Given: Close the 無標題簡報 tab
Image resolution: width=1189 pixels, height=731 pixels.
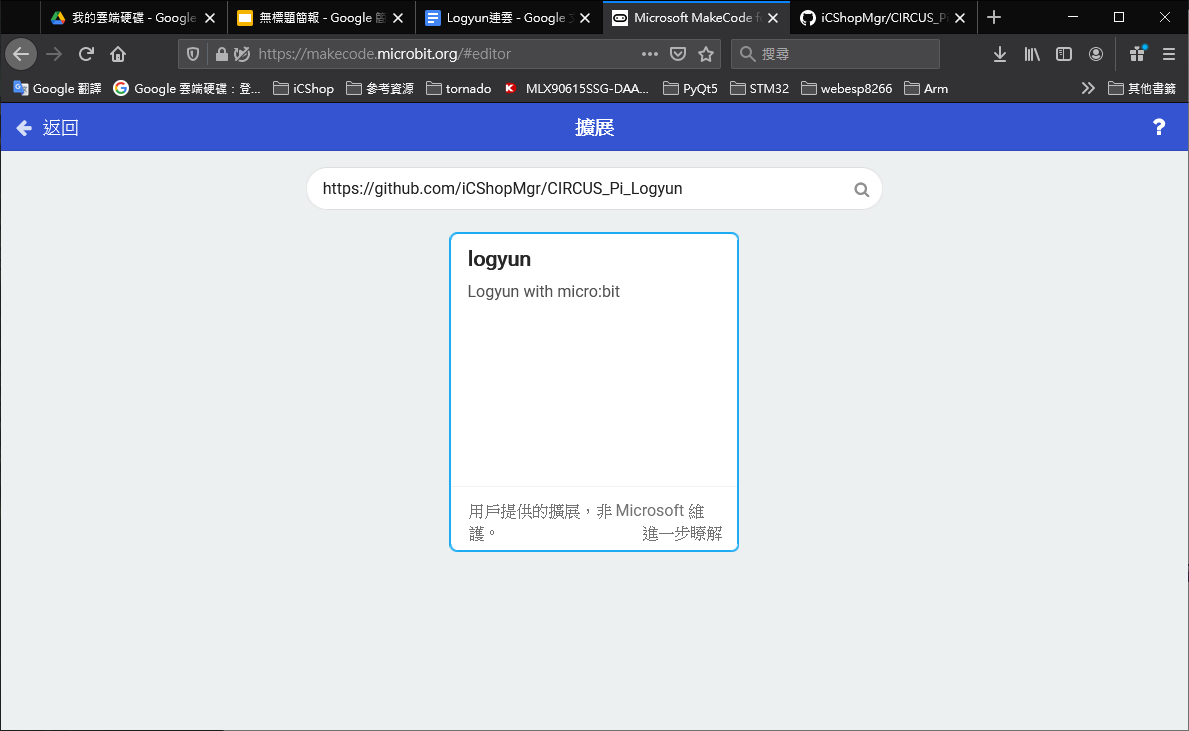Looking at the screenshot, I should tap(398, 17).
